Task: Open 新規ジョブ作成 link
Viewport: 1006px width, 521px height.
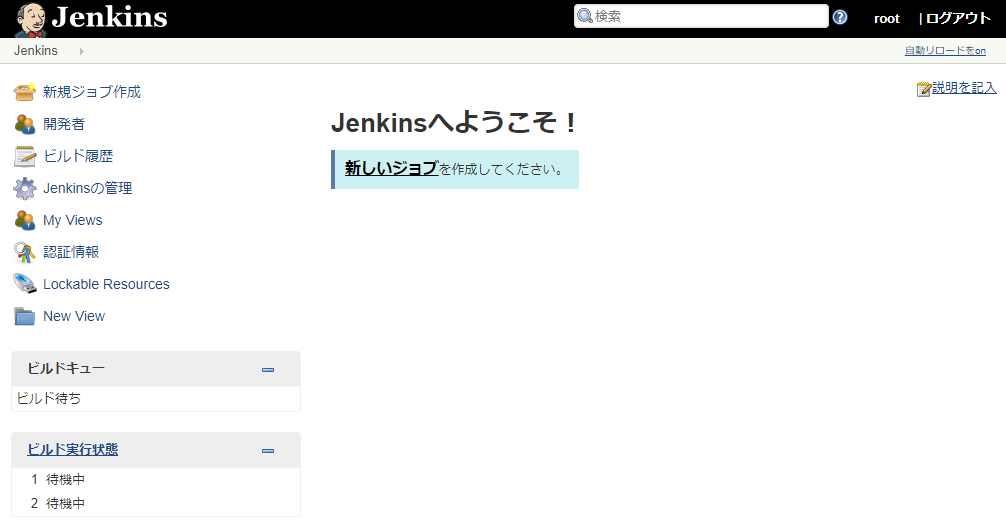Action: click(92, 92)
